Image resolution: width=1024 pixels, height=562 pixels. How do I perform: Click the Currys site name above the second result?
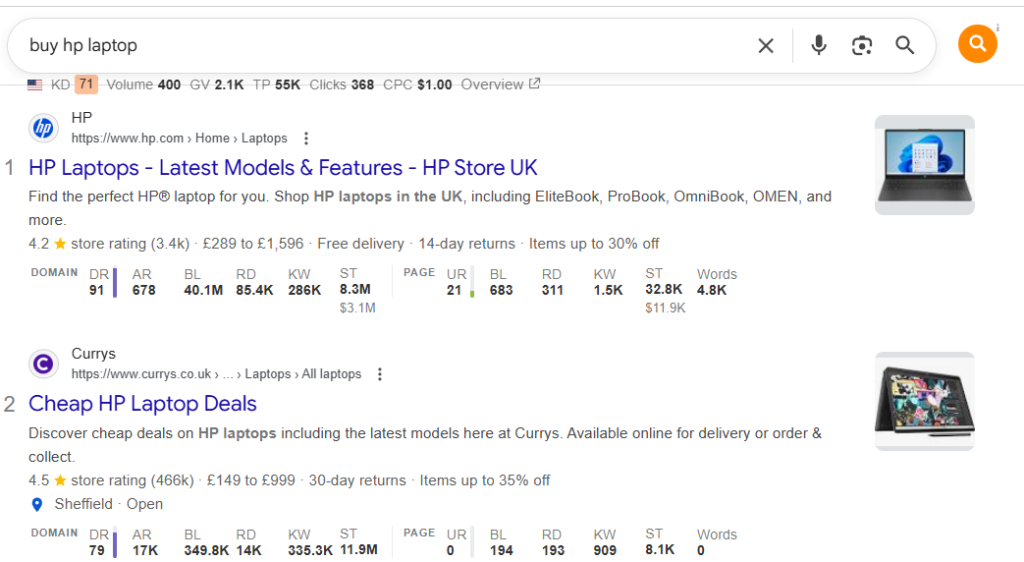pyautogui.click(x=93, y=354)
